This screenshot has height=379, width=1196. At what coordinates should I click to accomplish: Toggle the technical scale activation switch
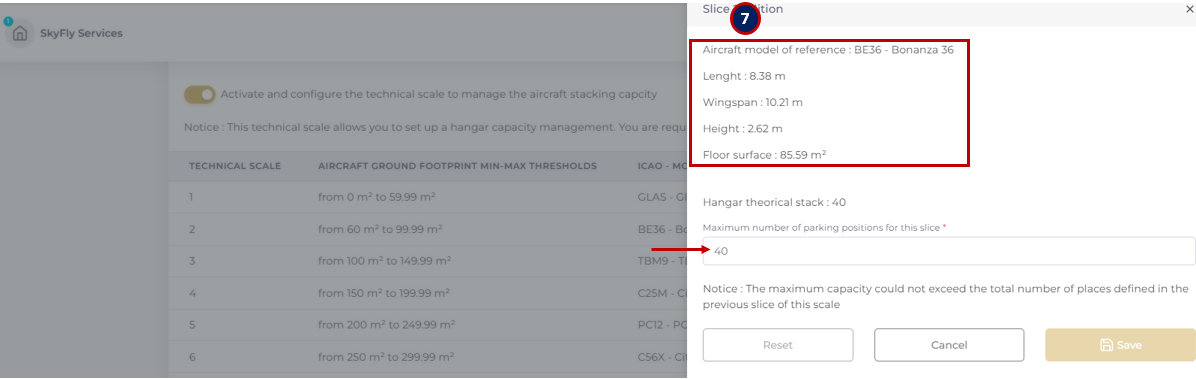click(x=200, y=95)
